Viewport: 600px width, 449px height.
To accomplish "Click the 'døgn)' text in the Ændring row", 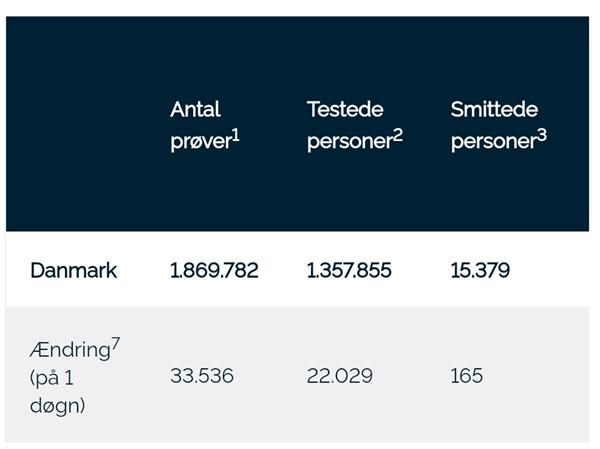I will pos(57,405).
